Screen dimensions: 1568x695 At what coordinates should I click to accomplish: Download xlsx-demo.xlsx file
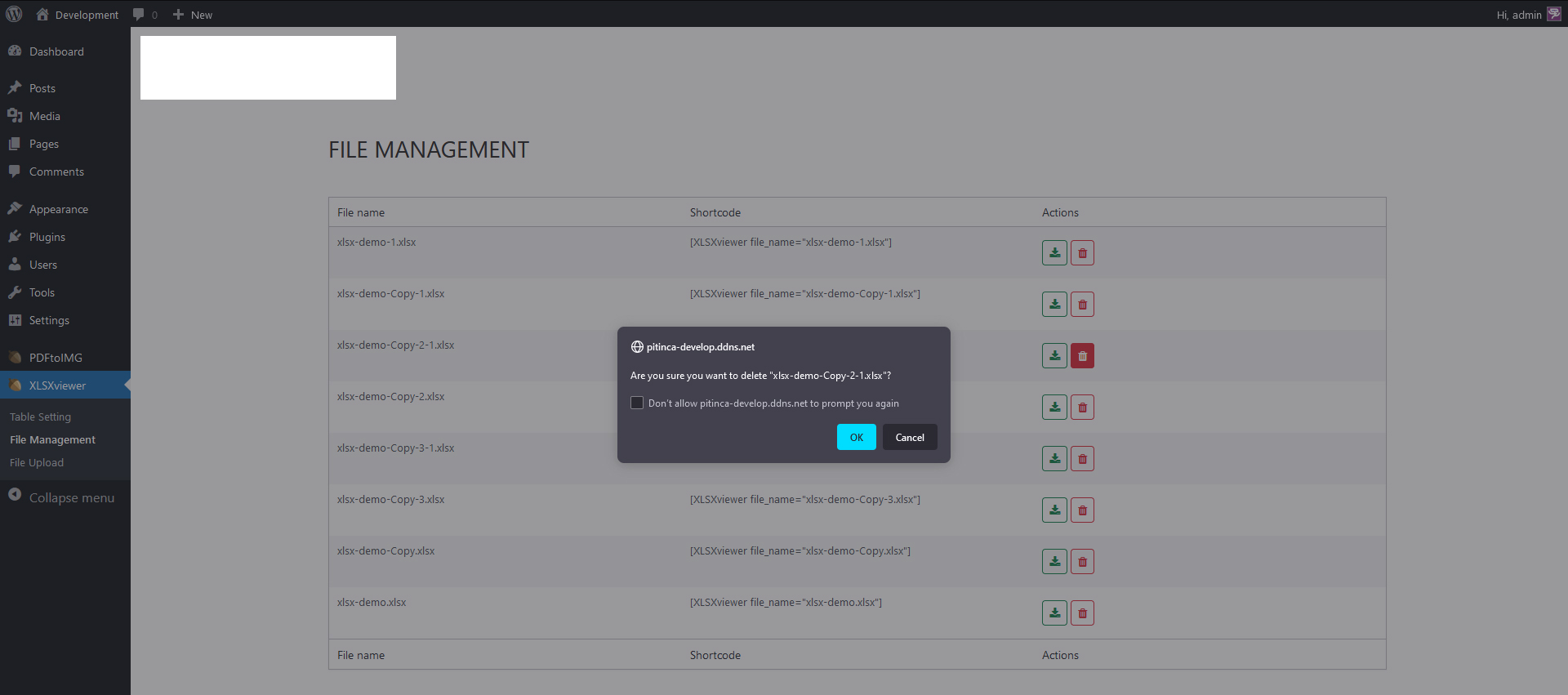click(x=1054, y=613)
